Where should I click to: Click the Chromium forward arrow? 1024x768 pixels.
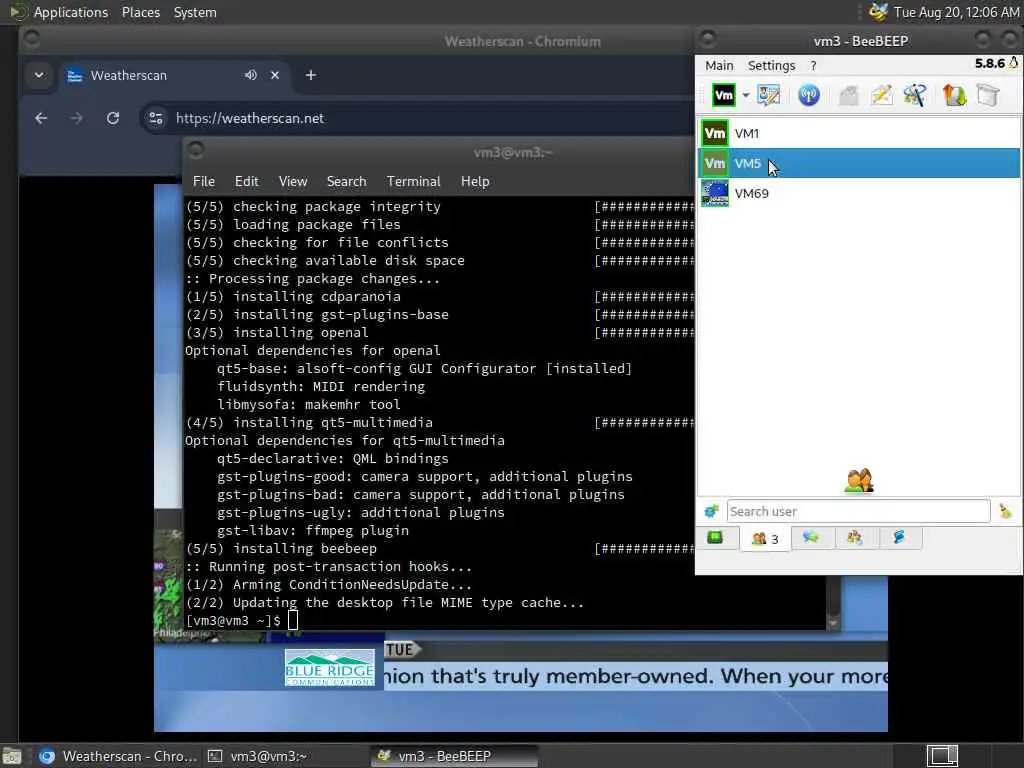coord(76,118)
